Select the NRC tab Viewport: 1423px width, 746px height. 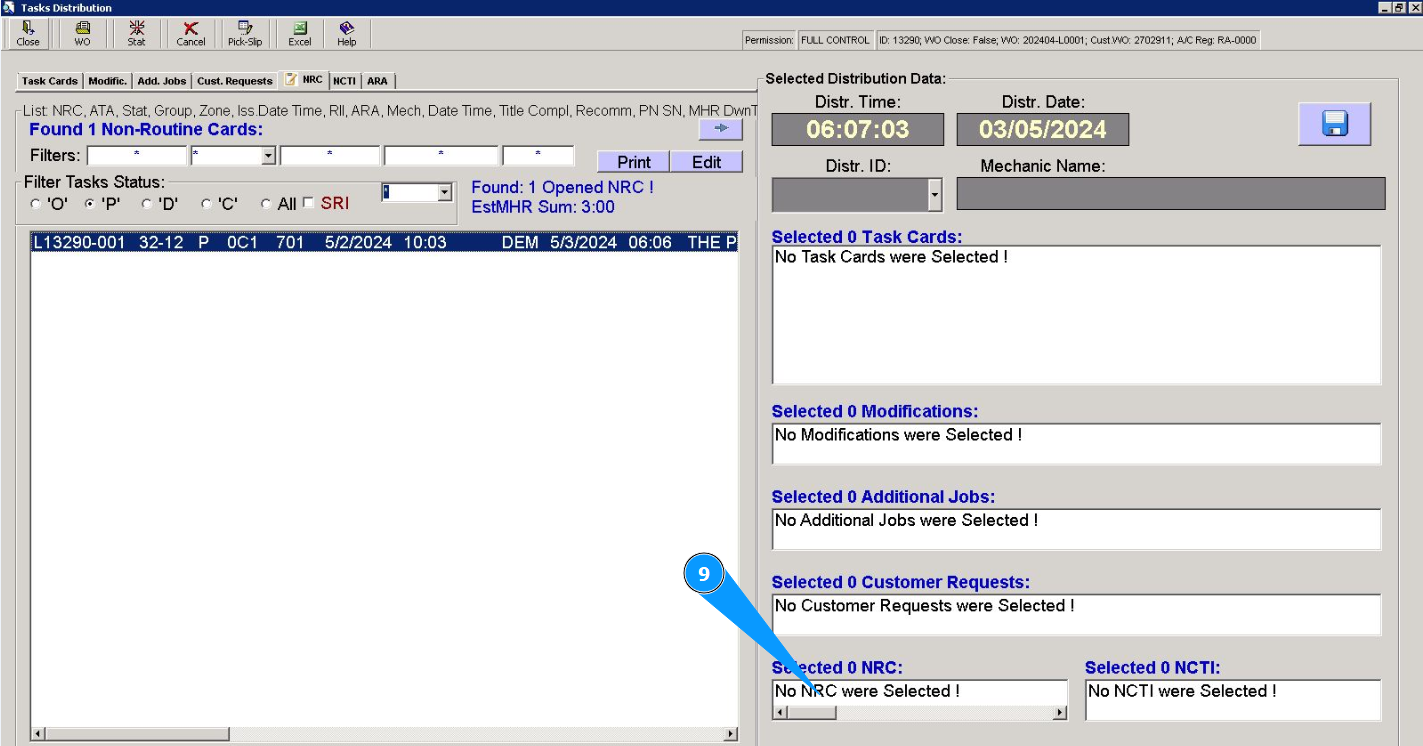click(x=304, y=79)
